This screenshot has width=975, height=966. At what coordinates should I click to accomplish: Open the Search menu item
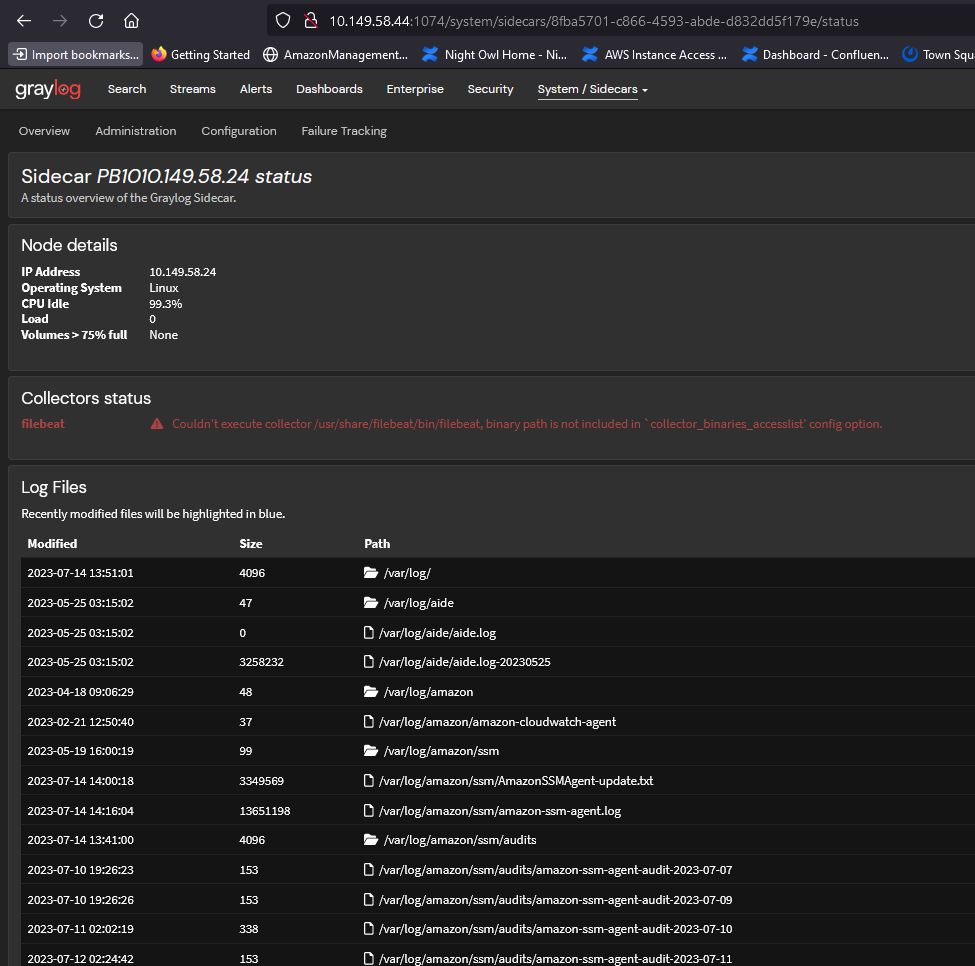127,89
